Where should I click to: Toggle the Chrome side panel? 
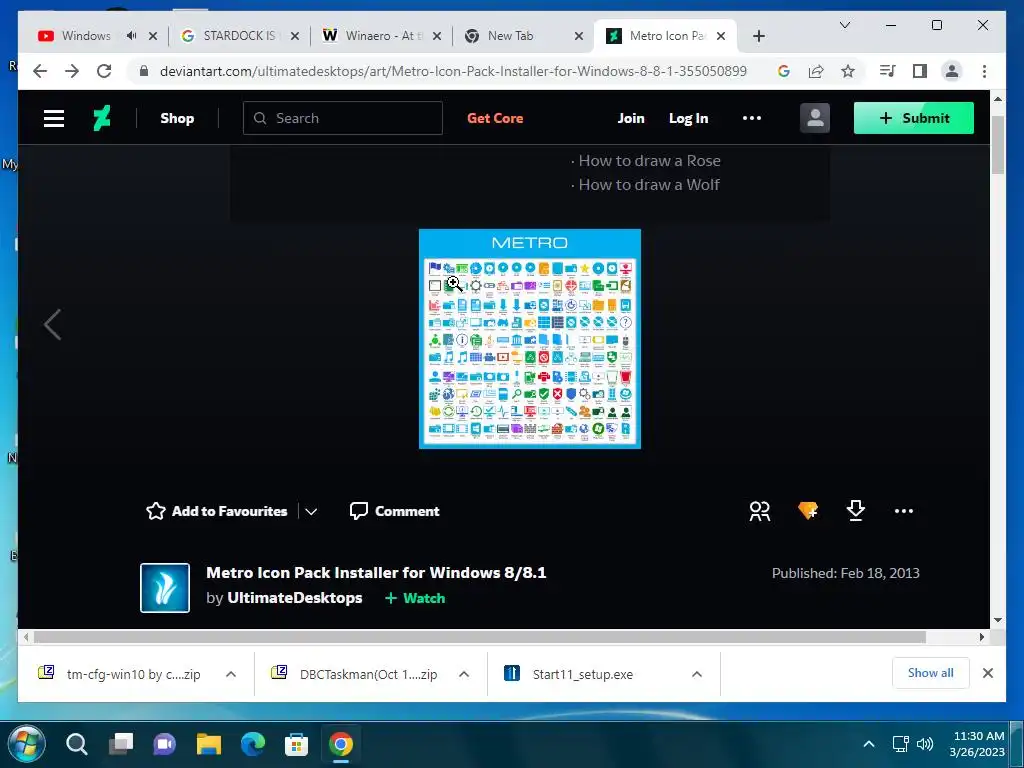pyautogui.click(x=920, y=71)
